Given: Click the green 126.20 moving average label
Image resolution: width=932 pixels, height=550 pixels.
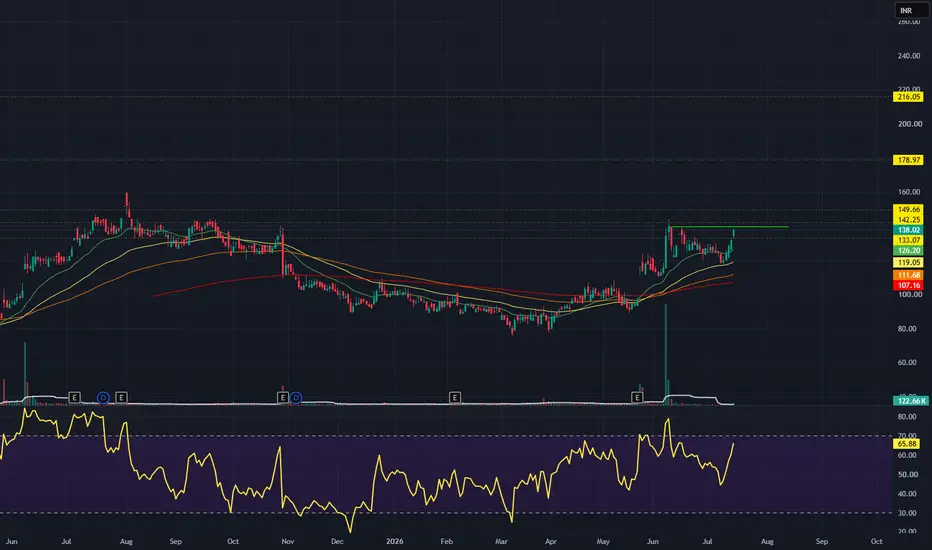Looking at the screenshot, I should click(908, 251).
